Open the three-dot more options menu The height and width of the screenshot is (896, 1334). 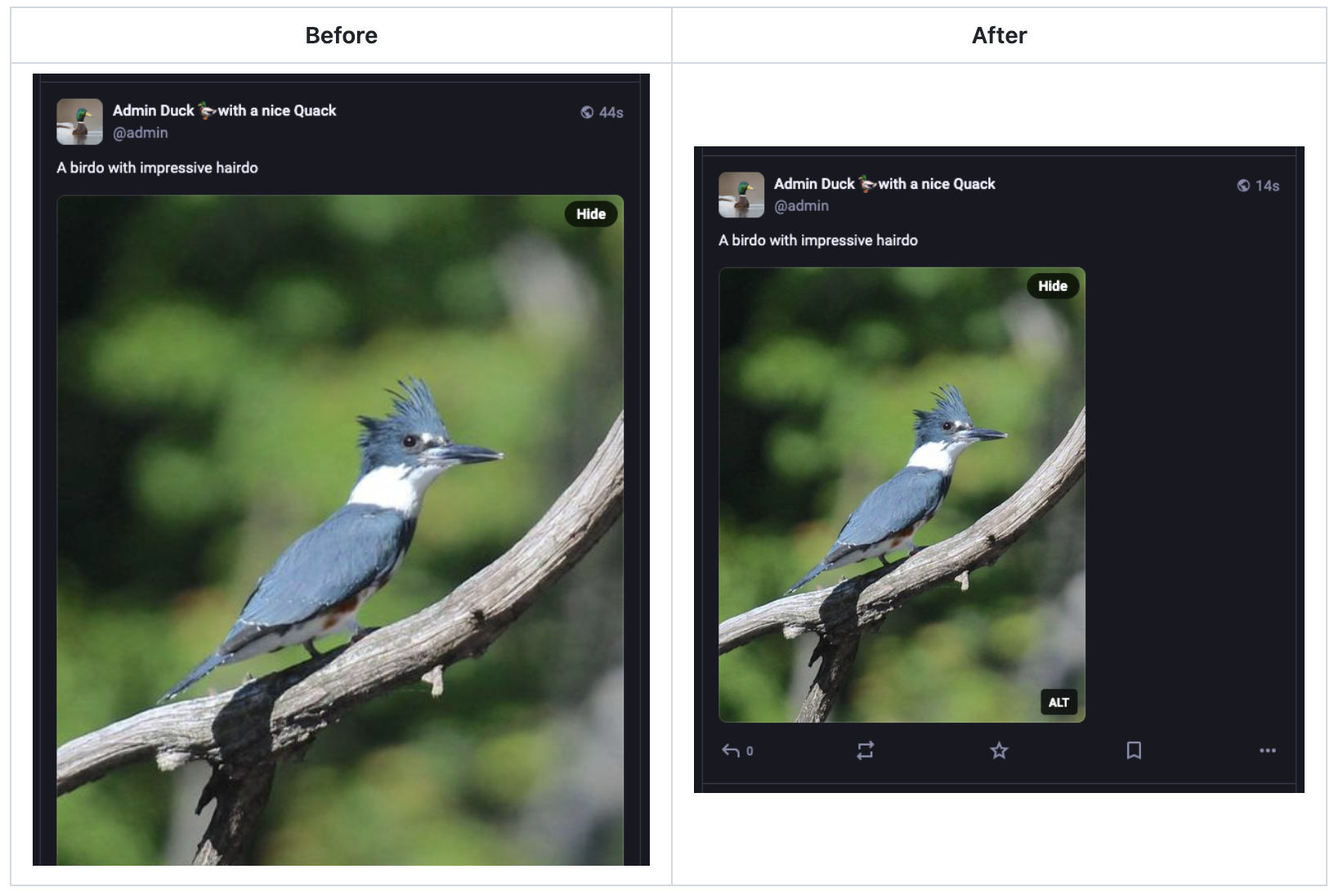pyautogui.click(x=1268, y=750)
